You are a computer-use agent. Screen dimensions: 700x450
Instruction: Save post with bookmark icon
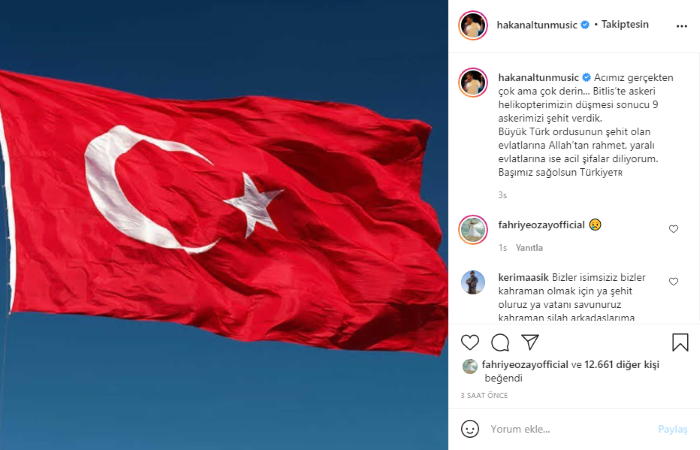click(x=680, y=342)
